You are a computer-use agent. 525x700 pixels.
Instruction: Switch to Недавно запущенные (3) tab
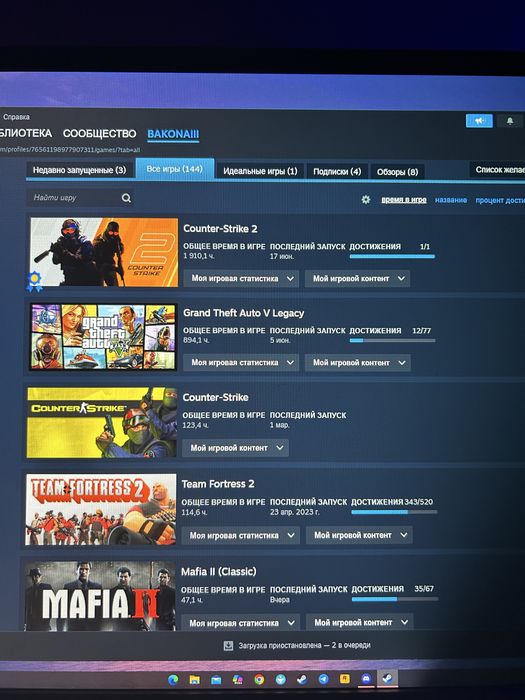[79, 170]
